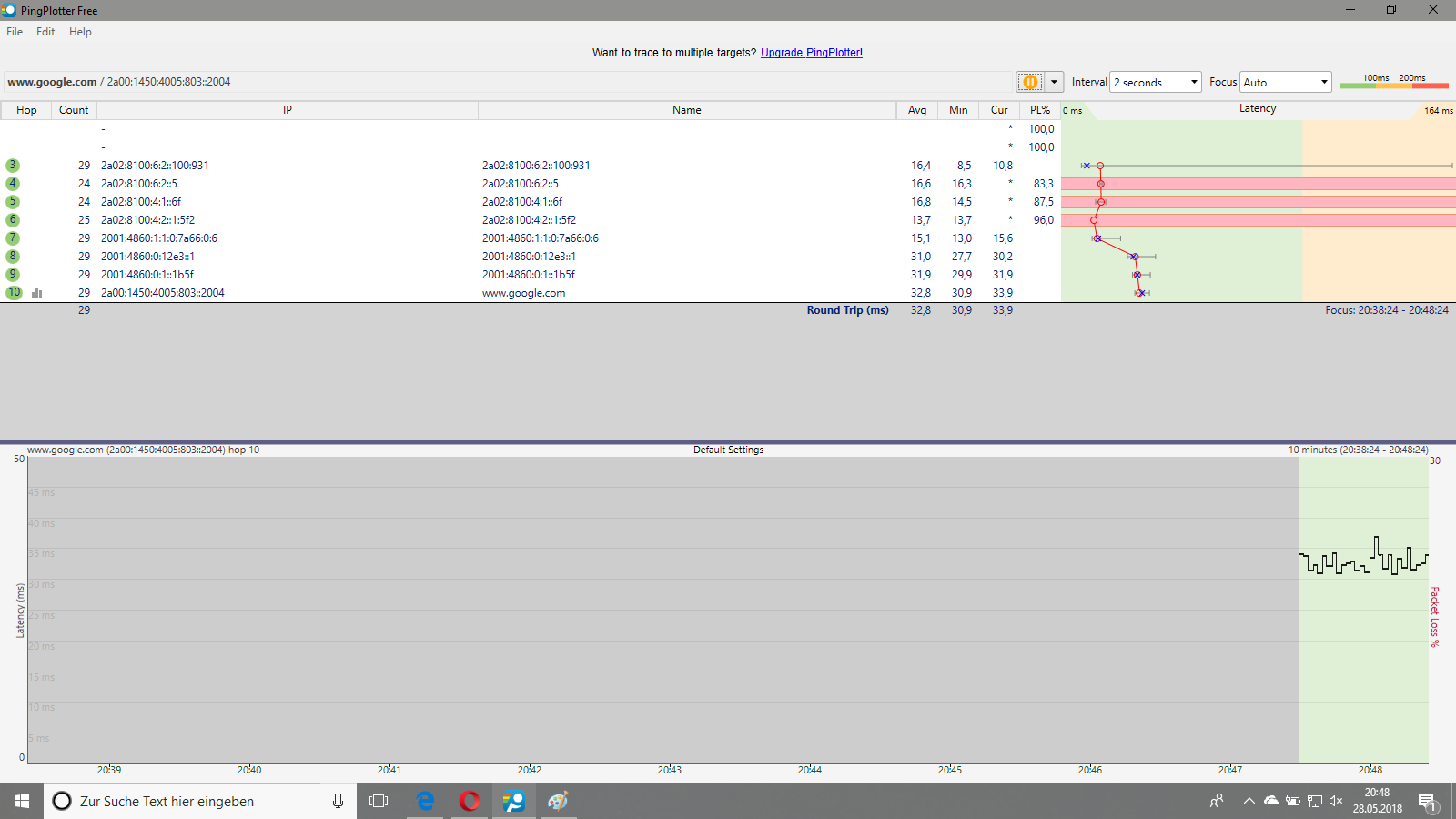
Task: Click IP cell 2001:4860:1:1:0:7a66:0:6
Action: (159, 238)
